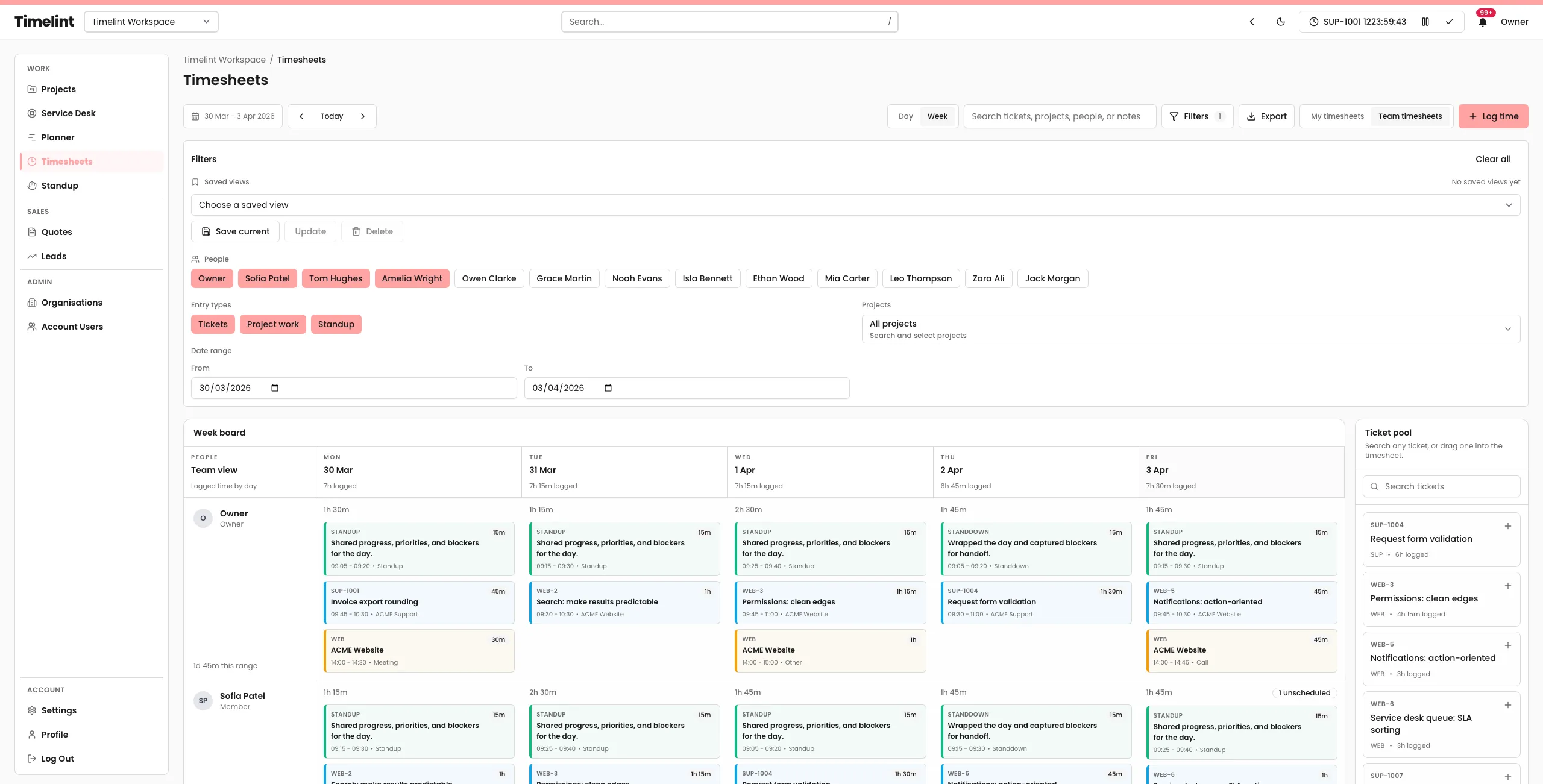Open SUP-1001 Invoice export rounding entry
Viewport: 1543px width, 784px height.
coord(419,603)
